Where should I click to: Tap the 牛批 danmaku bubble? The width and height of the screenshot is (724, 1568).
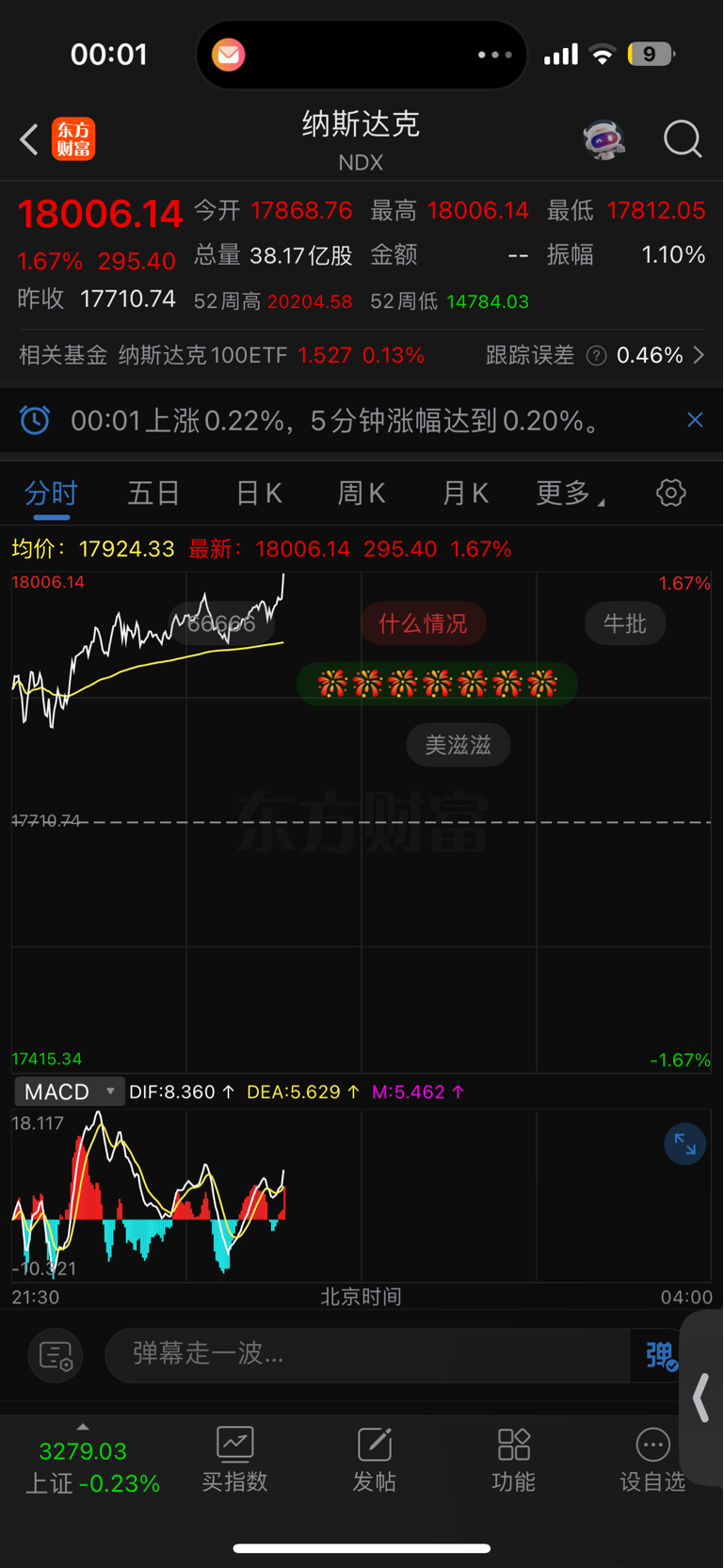625,623
